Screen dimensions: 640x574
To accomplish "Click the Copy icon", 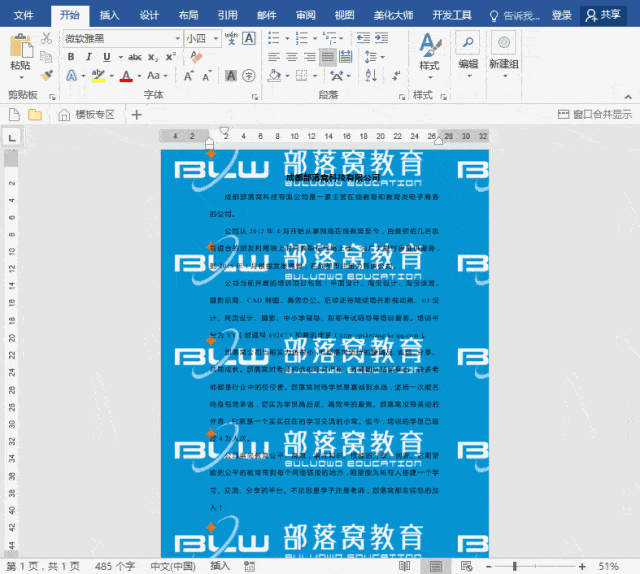I will 47,57.
